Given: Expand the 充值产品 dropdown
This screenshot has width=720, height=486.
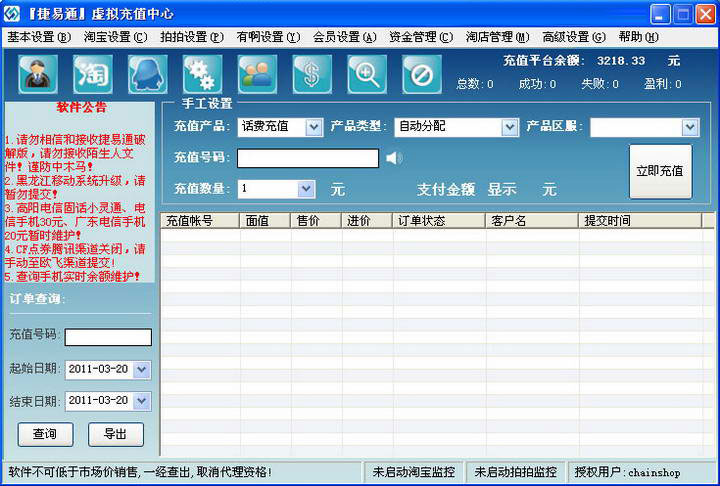Looking at the screenshot, I should (x=314, y=127).
